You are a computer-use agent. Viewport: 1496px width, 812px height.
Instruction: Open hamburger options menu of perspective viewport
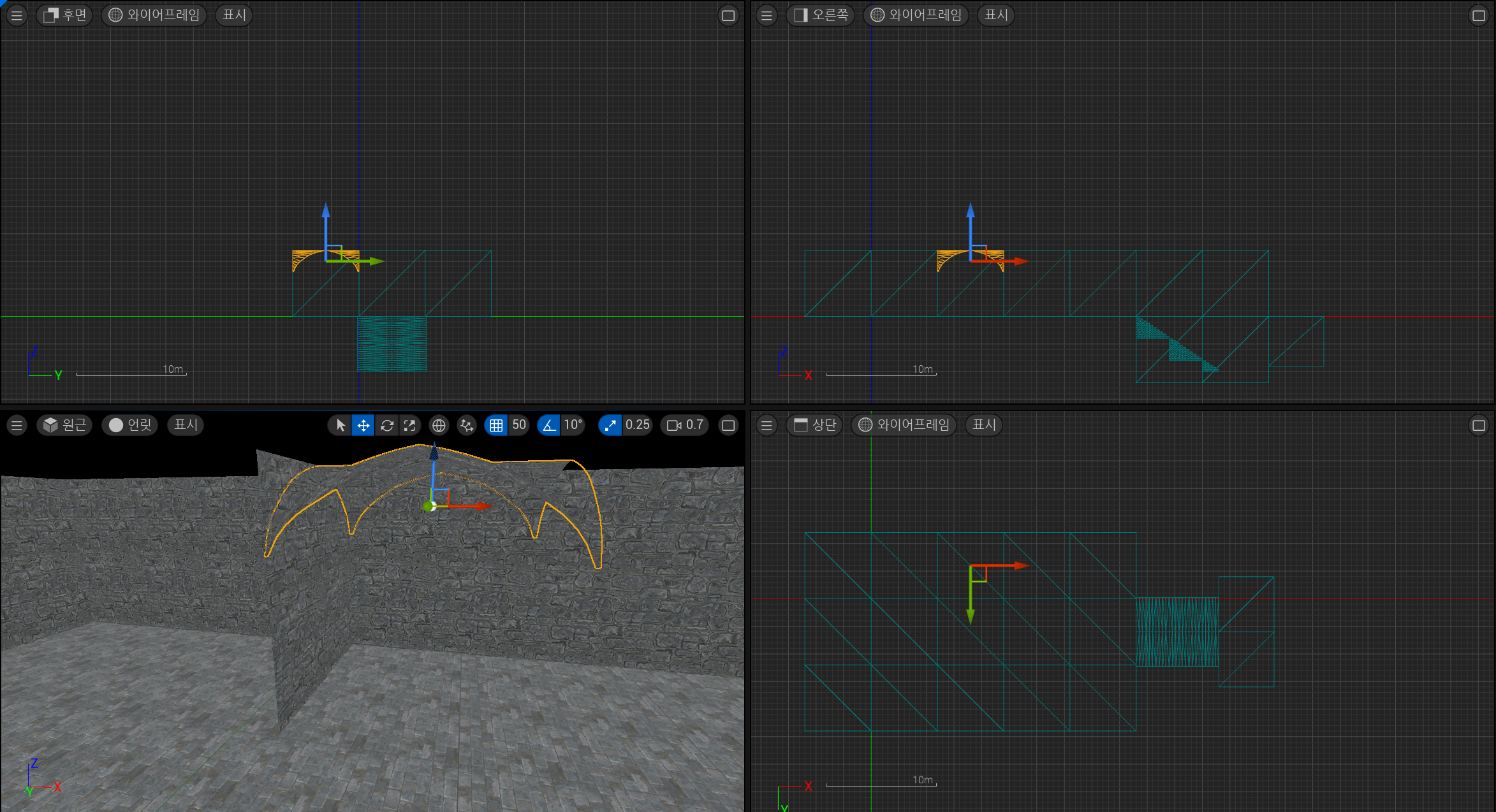pos(17,425)
